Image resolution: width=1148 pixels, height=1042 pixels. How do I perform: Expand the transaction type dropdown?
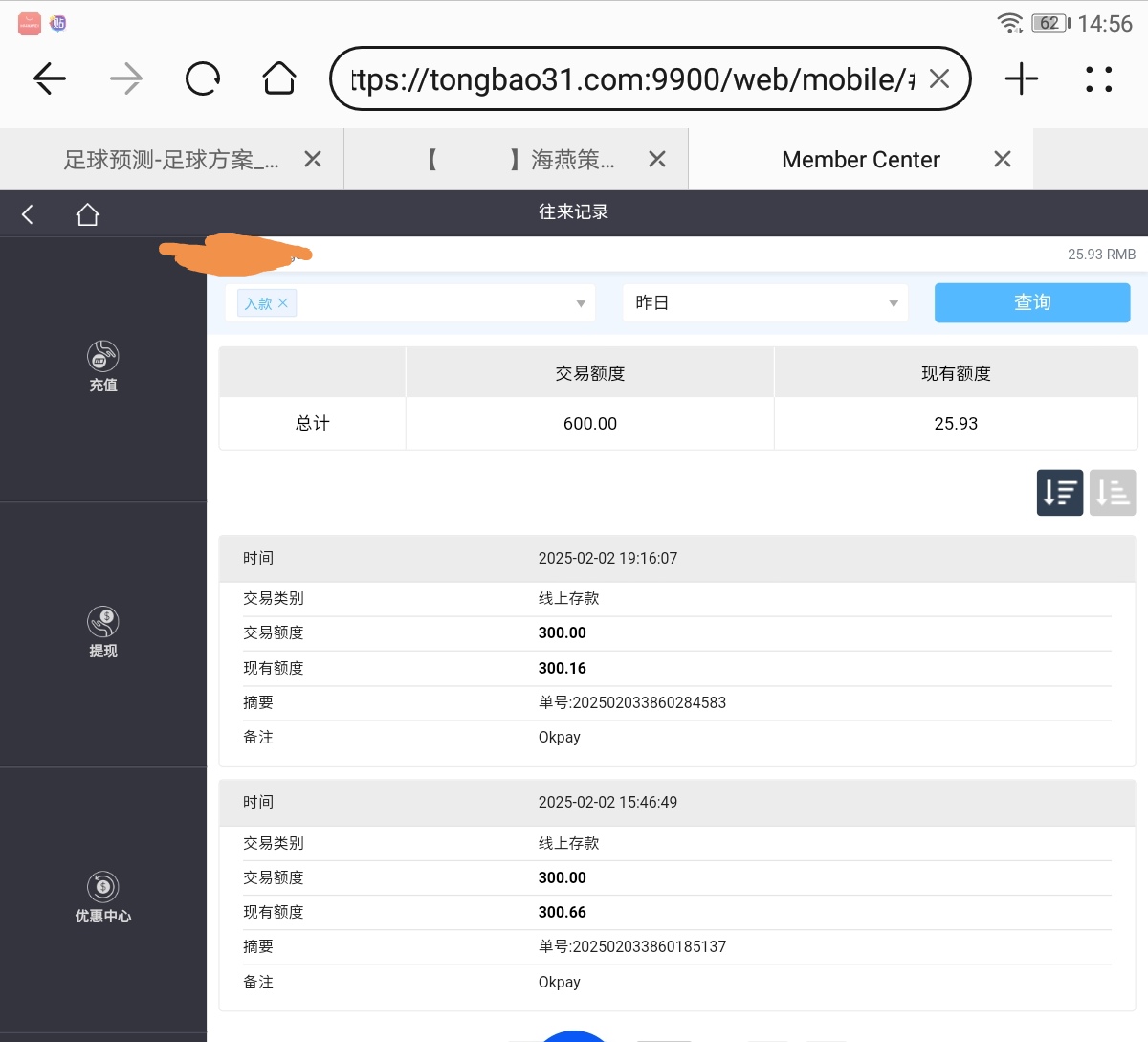580,303
